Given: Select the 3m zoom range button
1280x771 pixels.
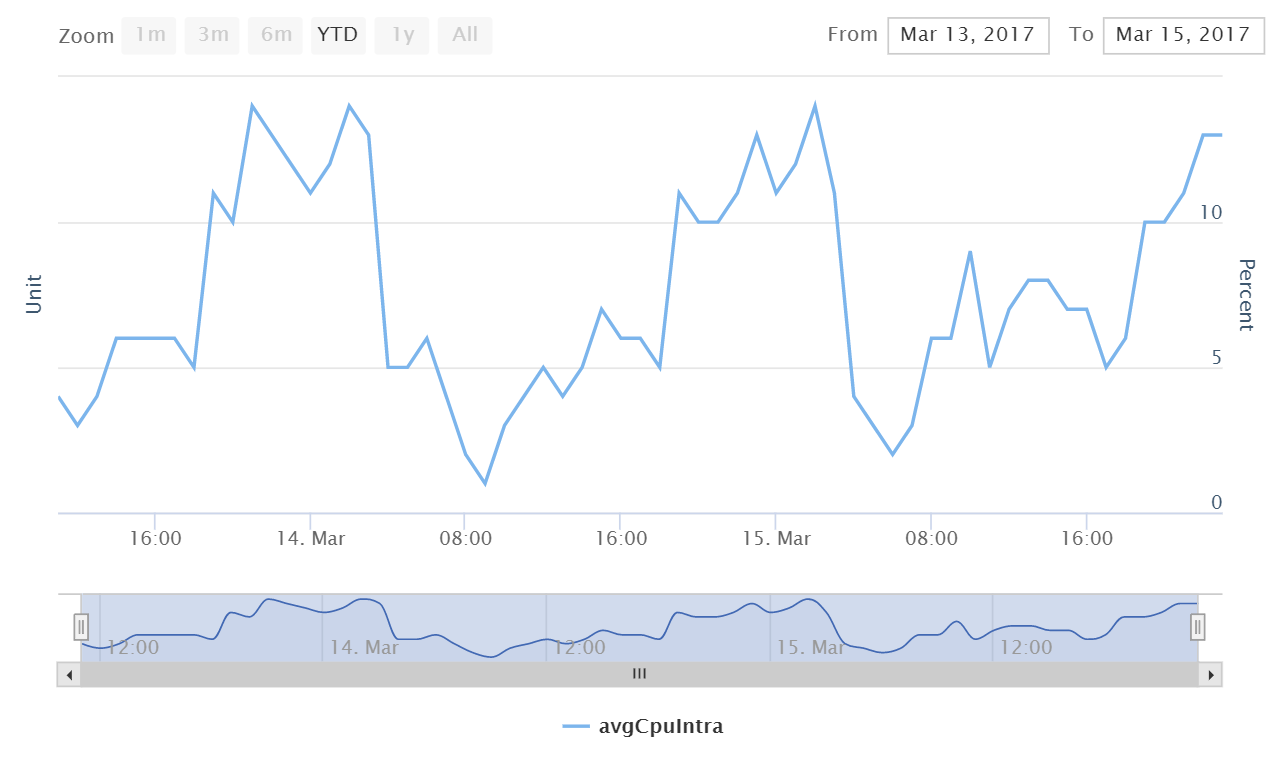Looking at the screenshot, I should click(x=212, y=35).
